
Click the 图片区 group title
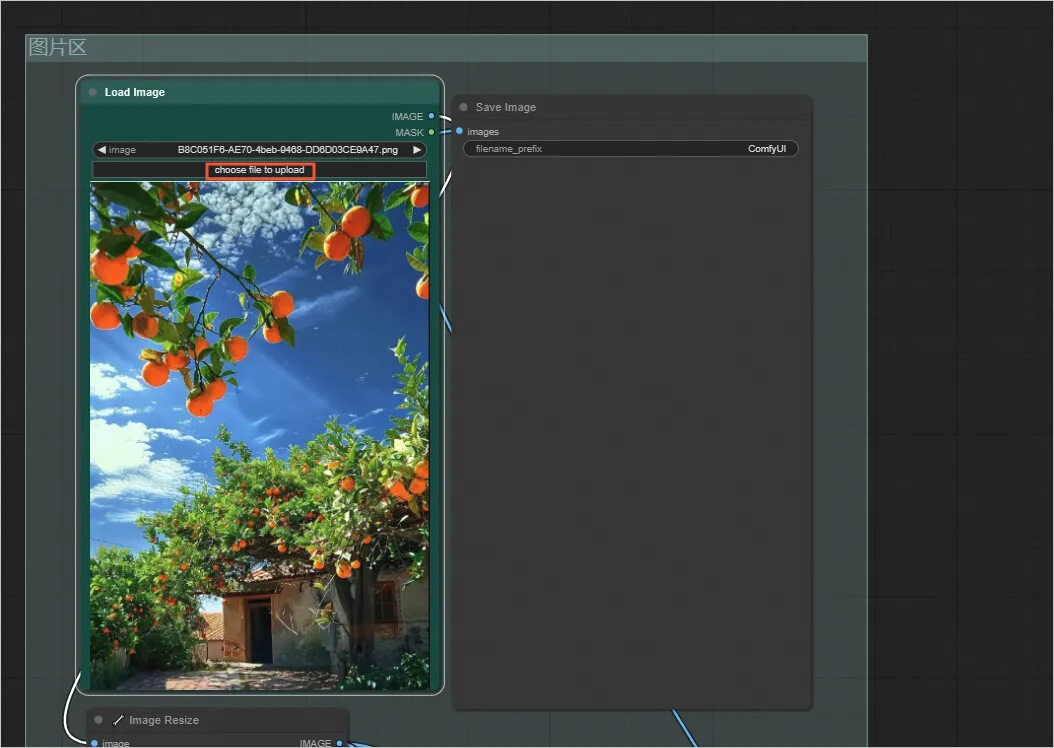point(57,47)
